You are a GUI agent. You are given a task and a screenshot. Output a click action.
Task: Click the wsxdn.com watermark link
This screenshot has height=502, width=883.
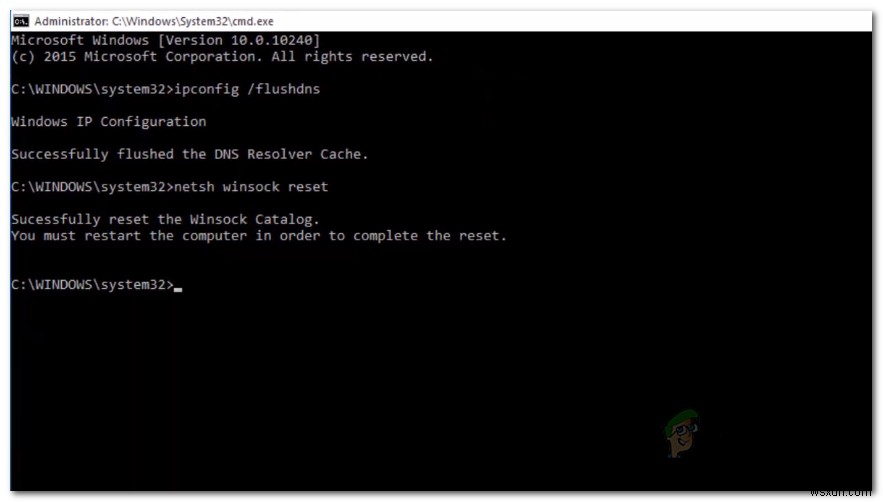tap(840, 491)
